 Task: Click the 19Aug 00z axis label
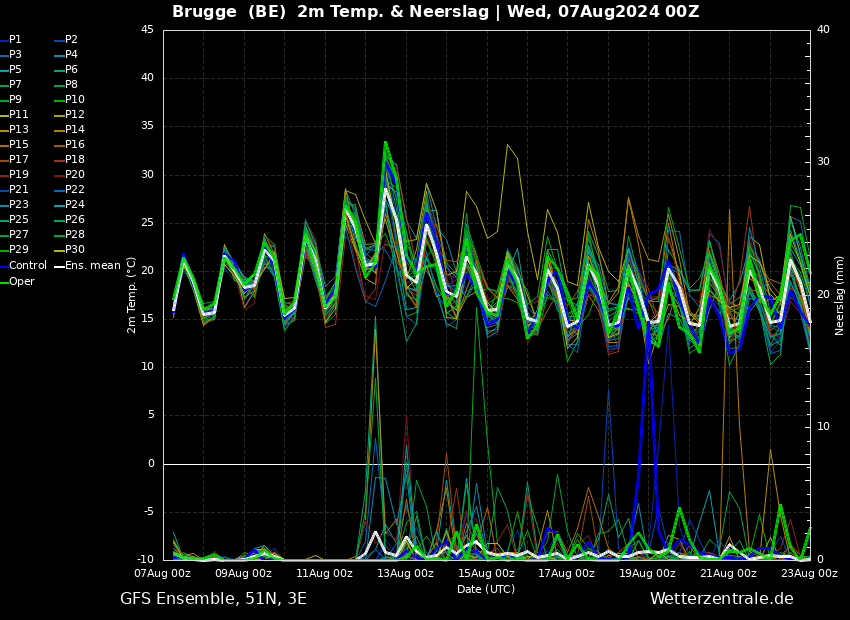click(648, 573)
